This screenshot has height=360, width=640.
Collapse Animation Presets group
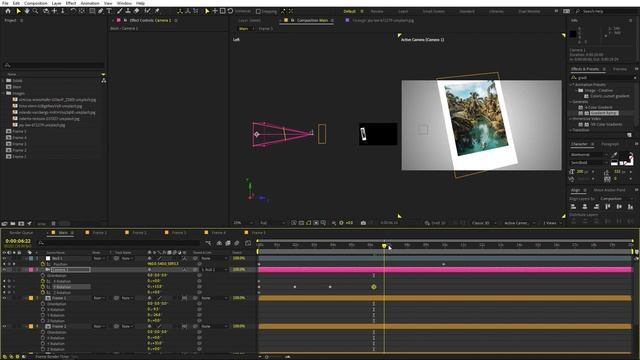[571, 85]
